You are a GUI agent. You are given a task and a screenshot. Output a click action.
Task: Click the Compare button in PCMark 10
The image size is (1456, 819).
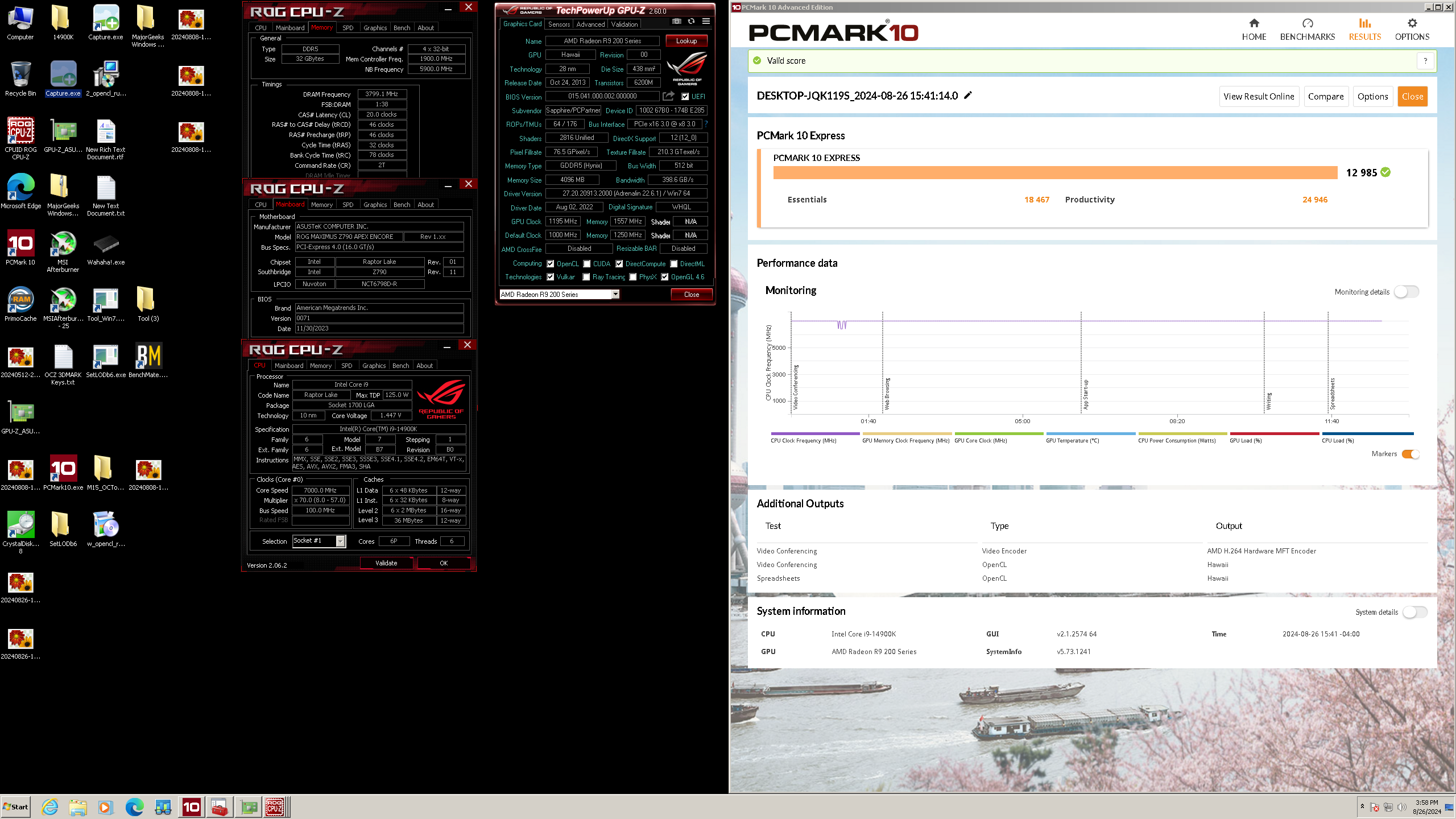tap(1325, 96)
